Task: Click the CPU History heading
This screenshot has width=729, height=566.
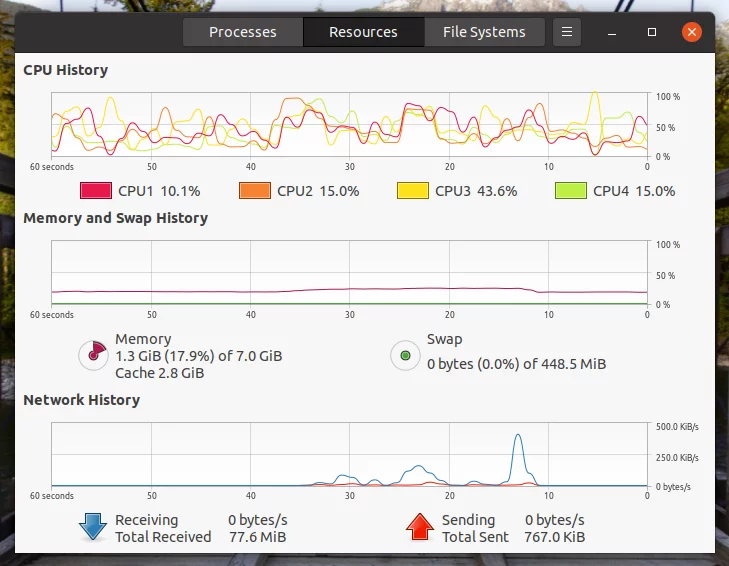Action: click(x=66, y=70)
